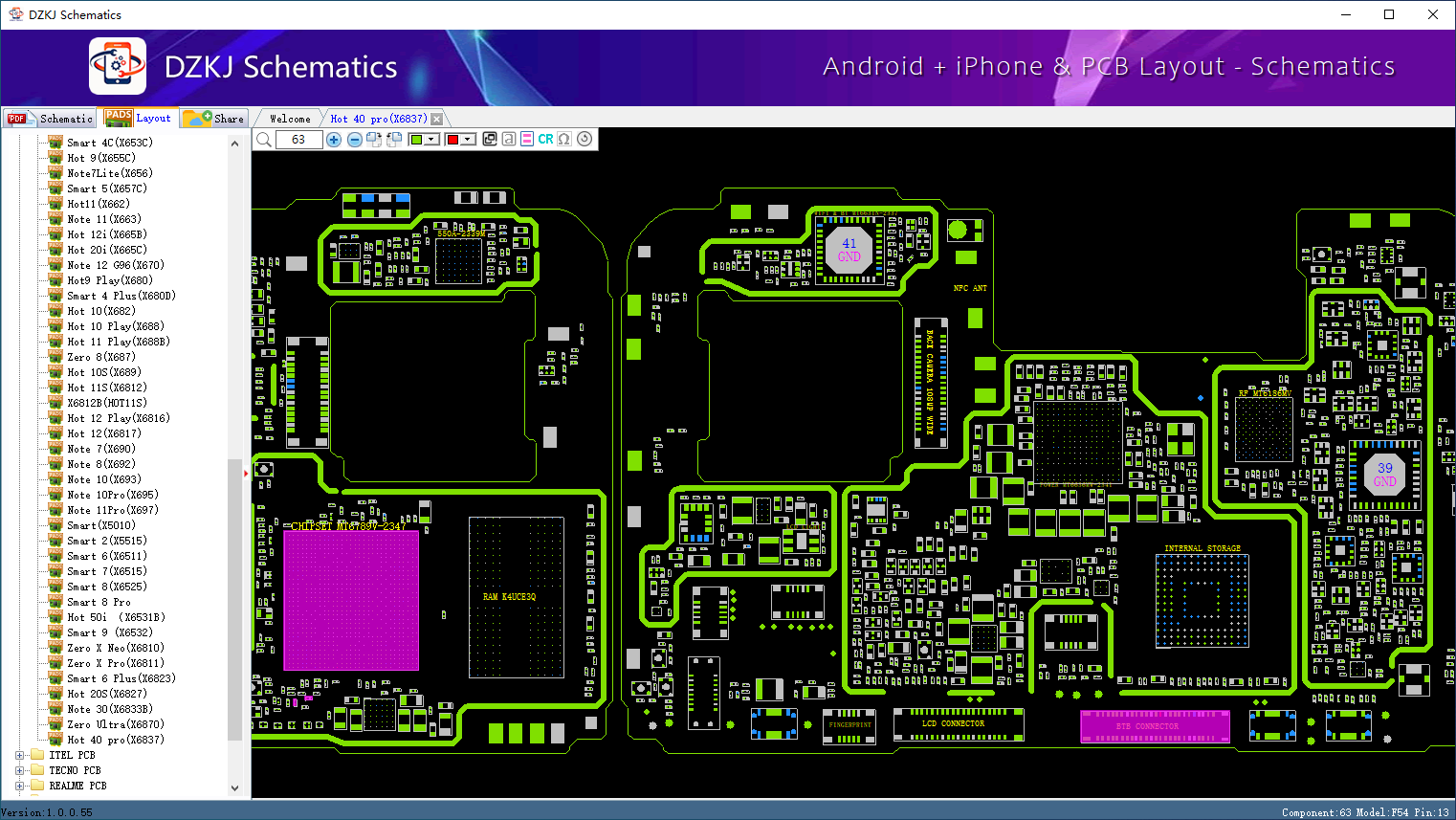The image size is (1456, 820).
Task: Expand the TECNO PCB folder
Action: (19, 770)
